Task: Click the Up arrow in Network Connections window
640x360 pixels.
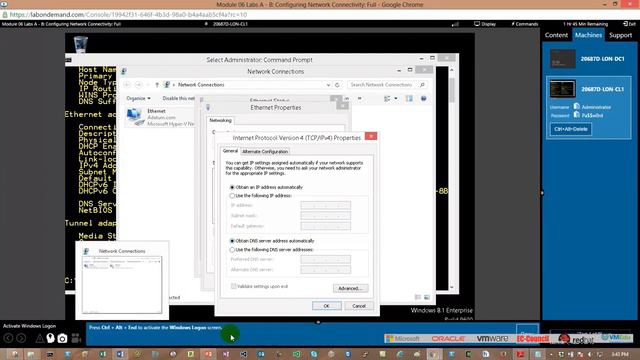Action: tap(157, 85)
